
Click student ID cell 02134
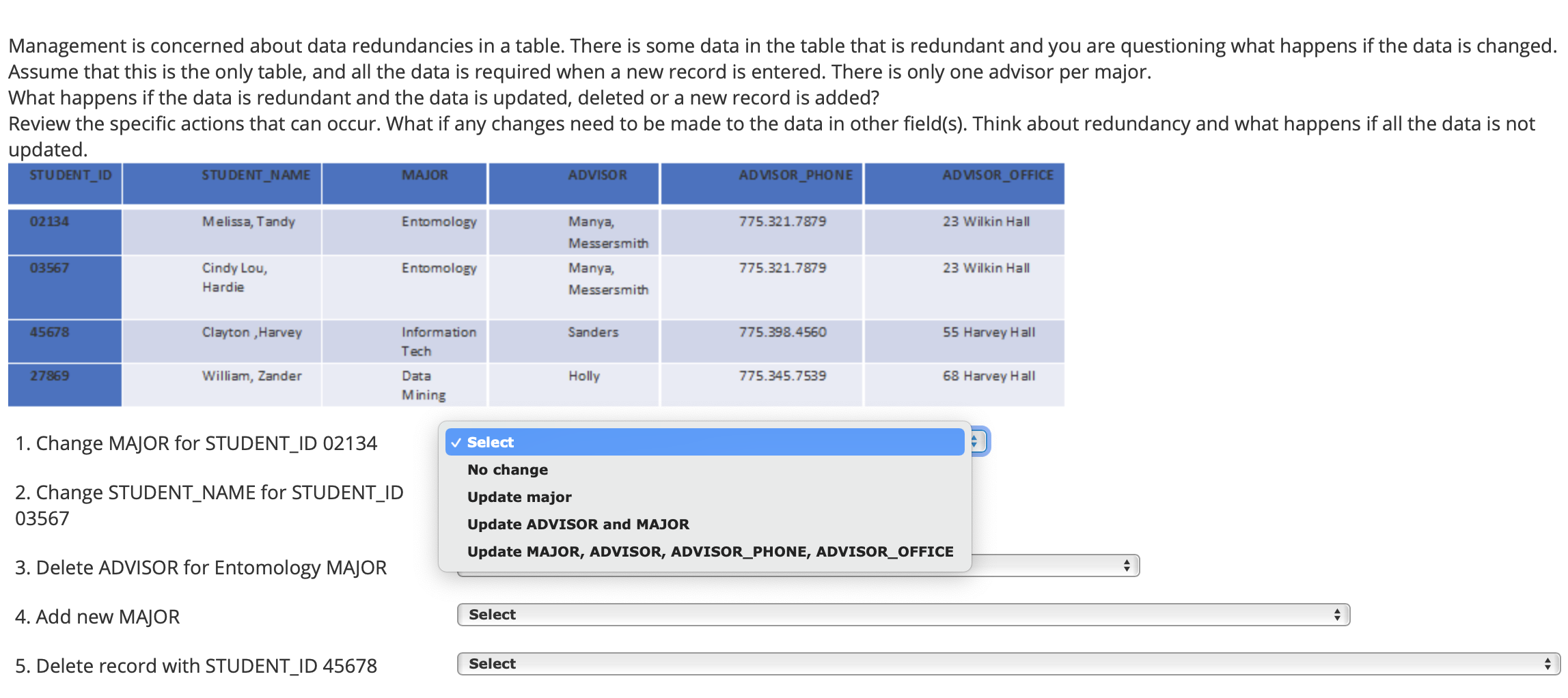pyautogui.click(x=65, y=232)
